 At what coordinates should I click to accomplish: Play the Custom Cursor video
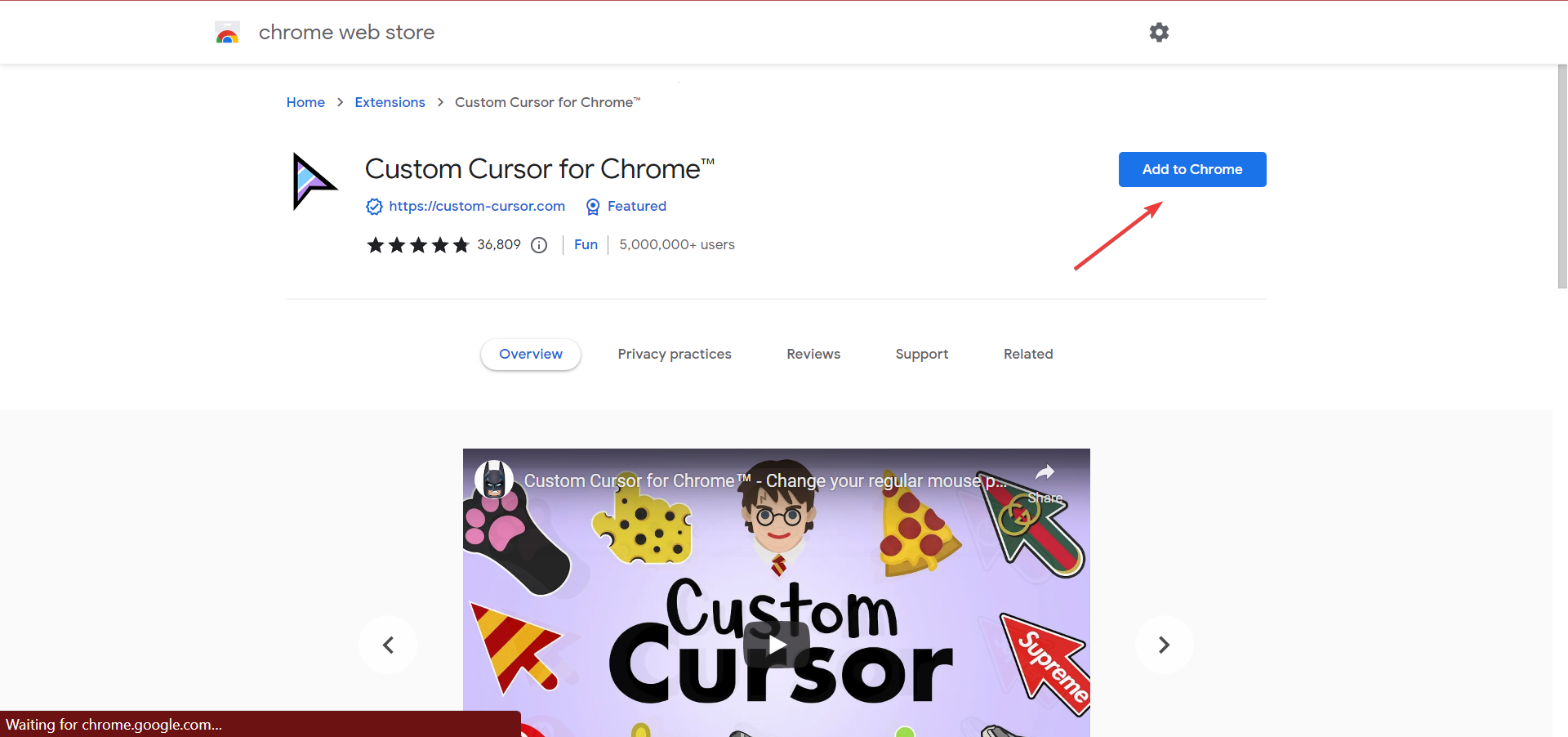[x=777, y=645]
